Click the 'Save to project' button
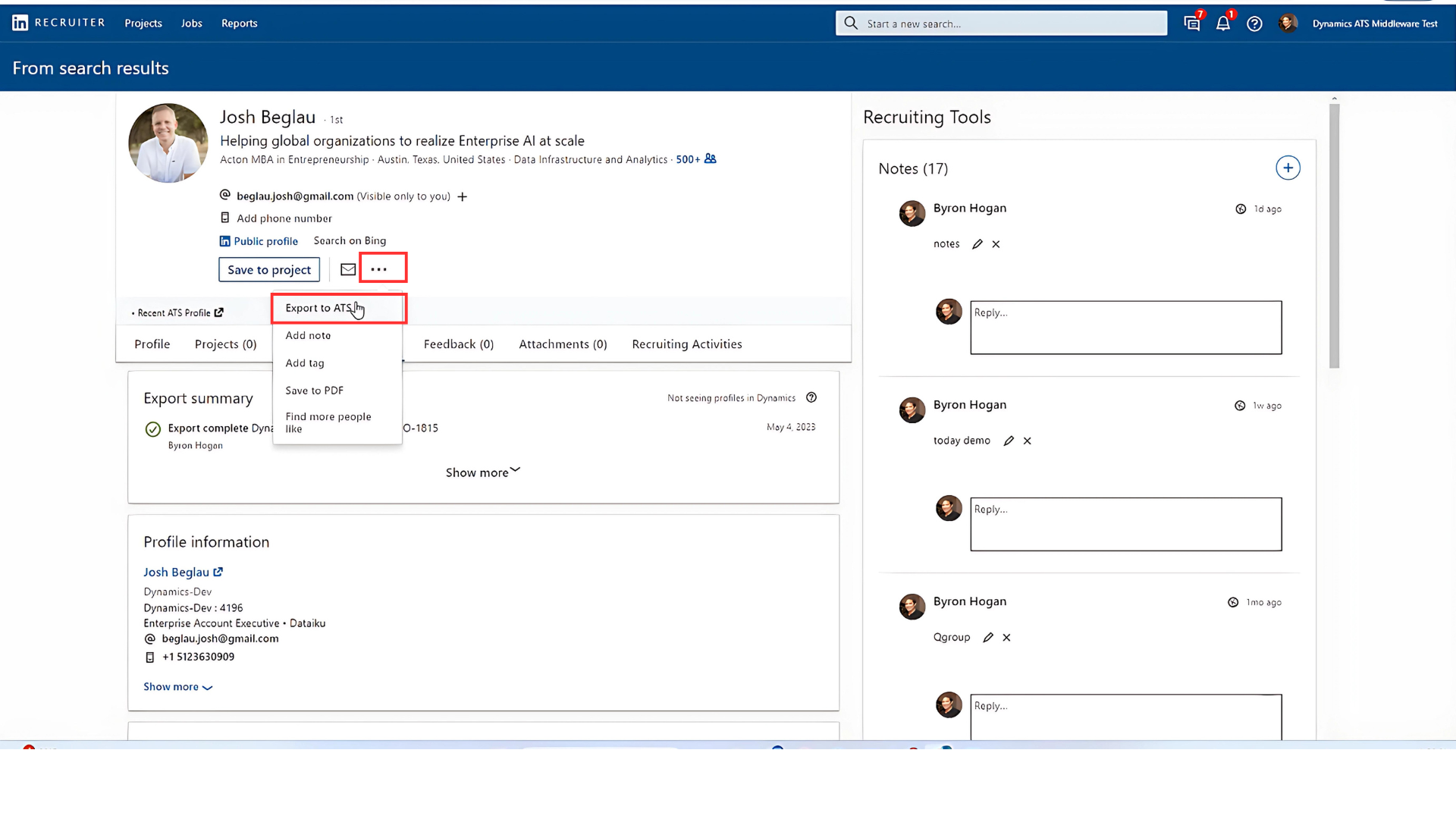Viewport: 1456px width, 819px height. click(269, 269)
